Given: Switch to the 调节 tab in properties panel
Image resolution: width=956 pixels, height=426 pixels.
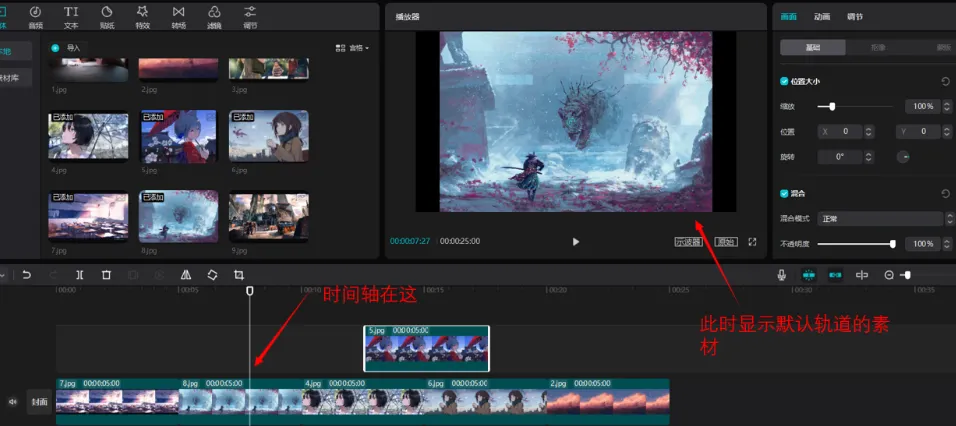Looking at the screenshot, I should pos(855,17).
